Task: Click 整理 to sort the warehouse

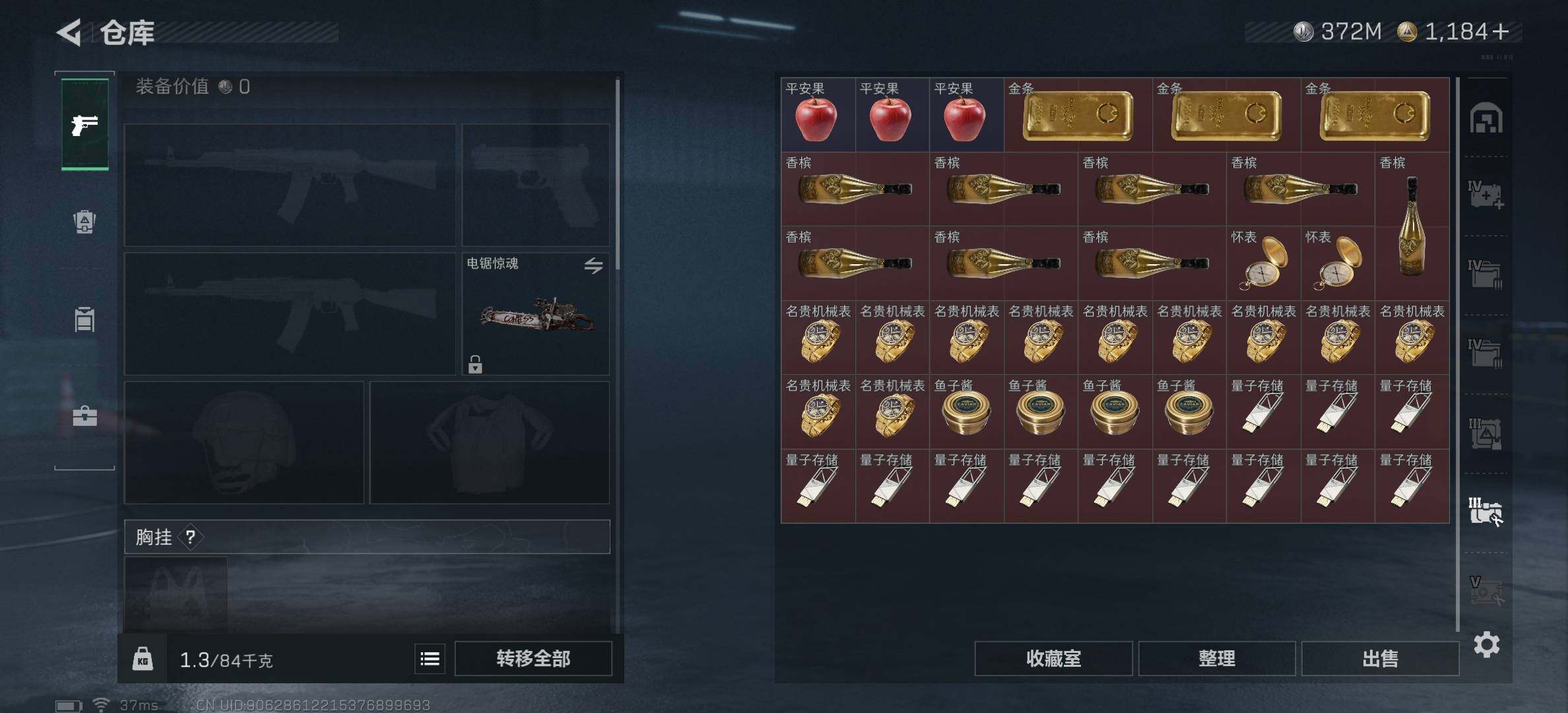Action: pos(1217,658)
